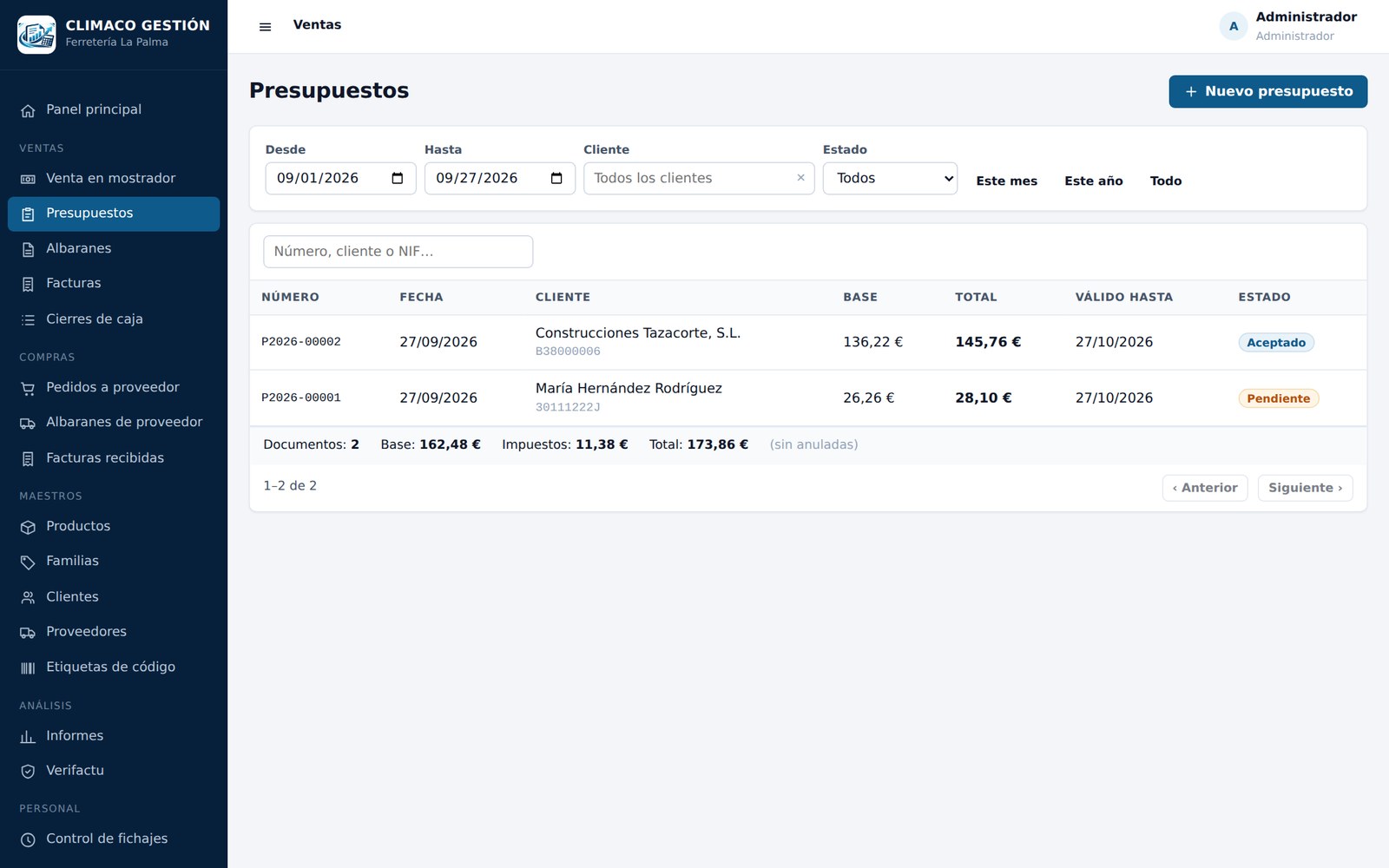Image resolution: width=1389 pixels, height=868 pixels.
Task: Open the Todos los clientes combo box
Action: pyautogui.click(x=699, y=179)
